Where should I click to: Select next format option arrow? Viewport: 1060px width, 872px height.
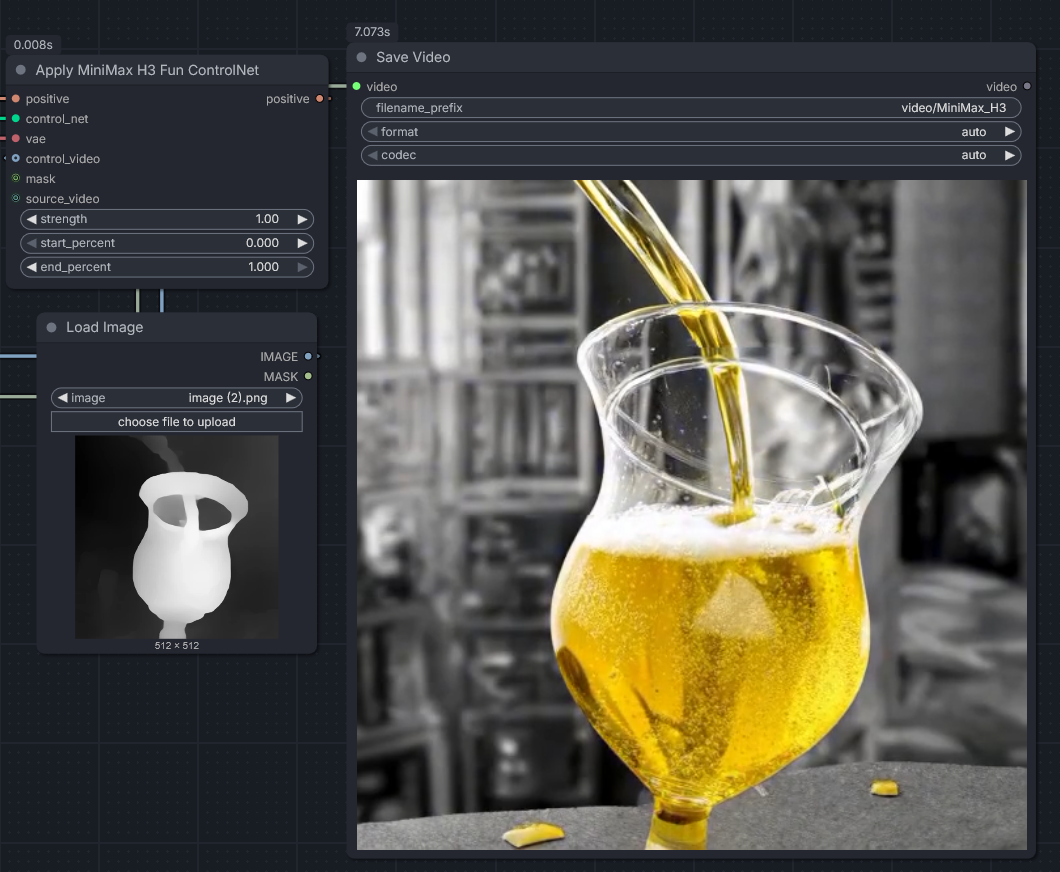(1009, 132)
